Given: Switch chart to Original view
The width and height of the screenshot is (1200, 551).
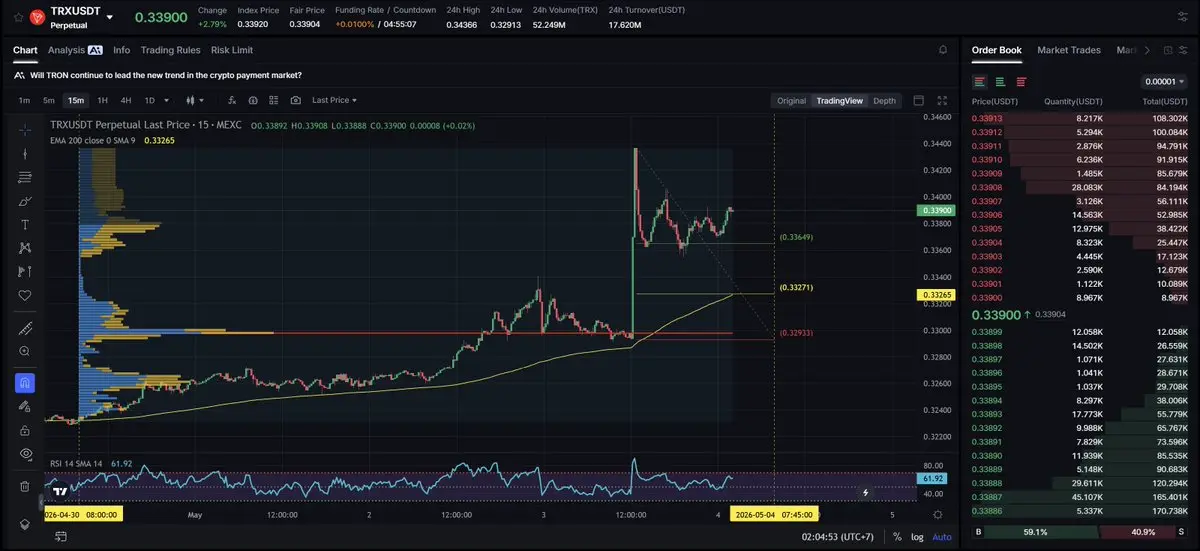Looking at the screenshot, I should (x=791, y=100).
